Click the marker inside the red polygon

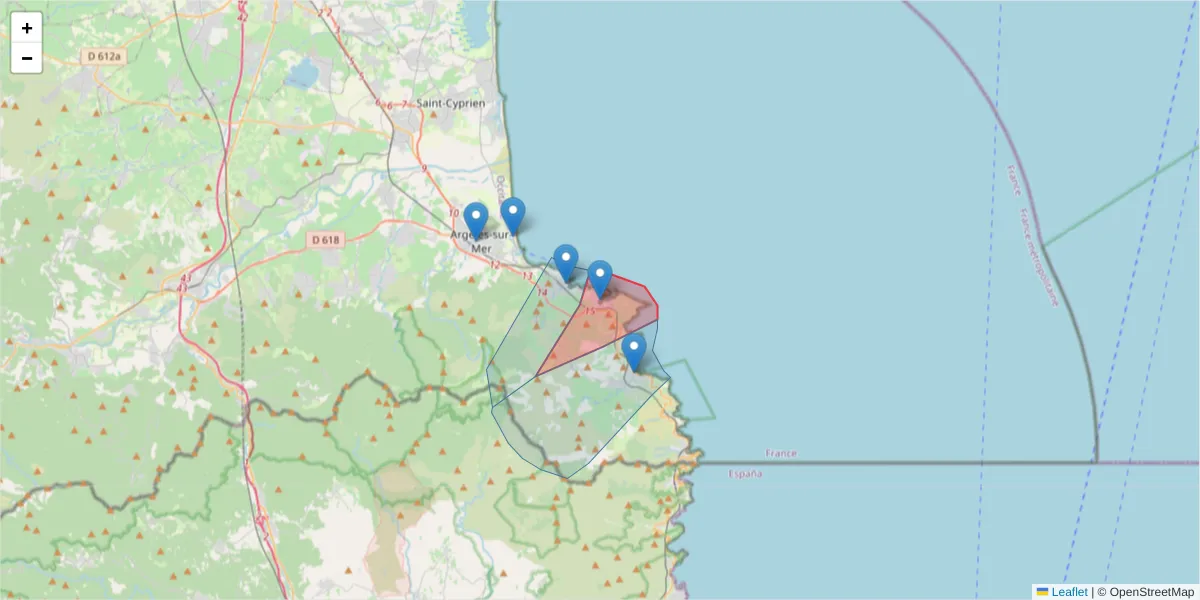click(600, 278)
